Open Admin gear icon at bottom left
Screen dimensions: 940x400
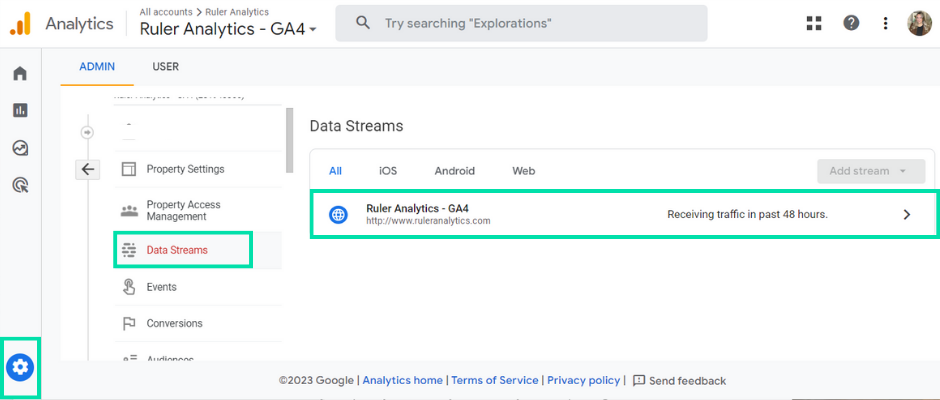(20, 366)
